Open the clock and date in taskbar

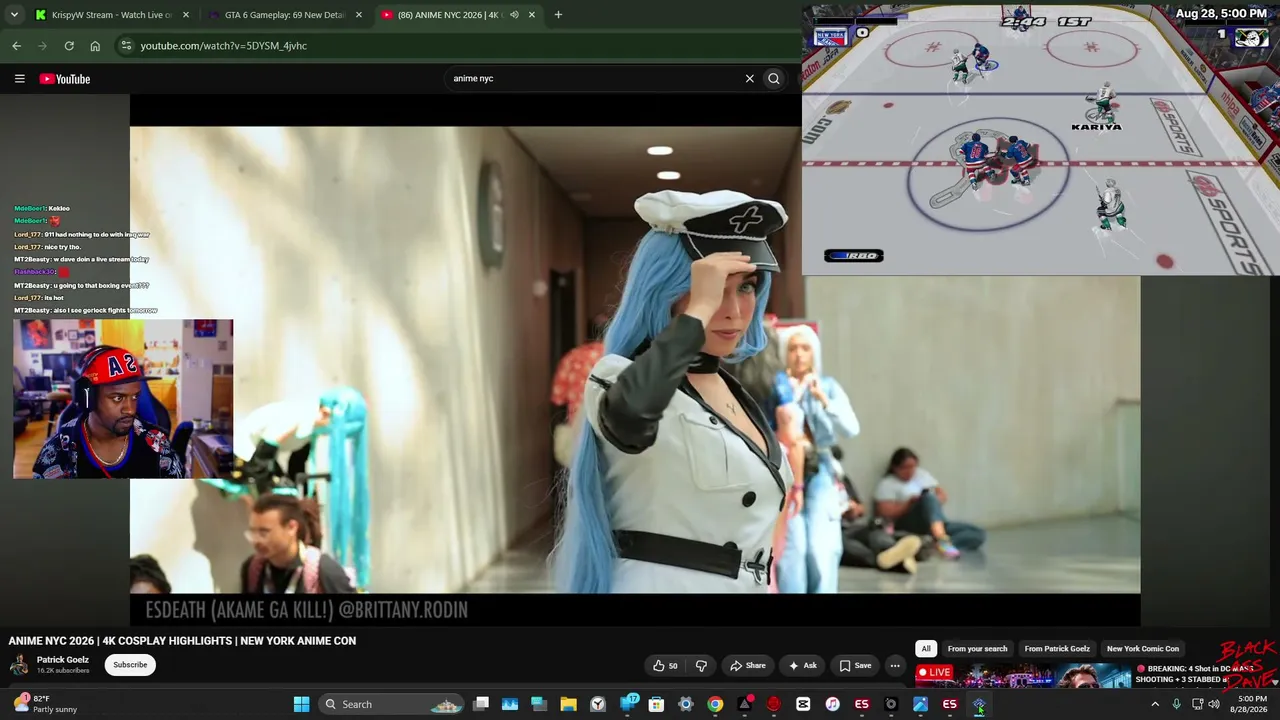[x=1248, y=704]
